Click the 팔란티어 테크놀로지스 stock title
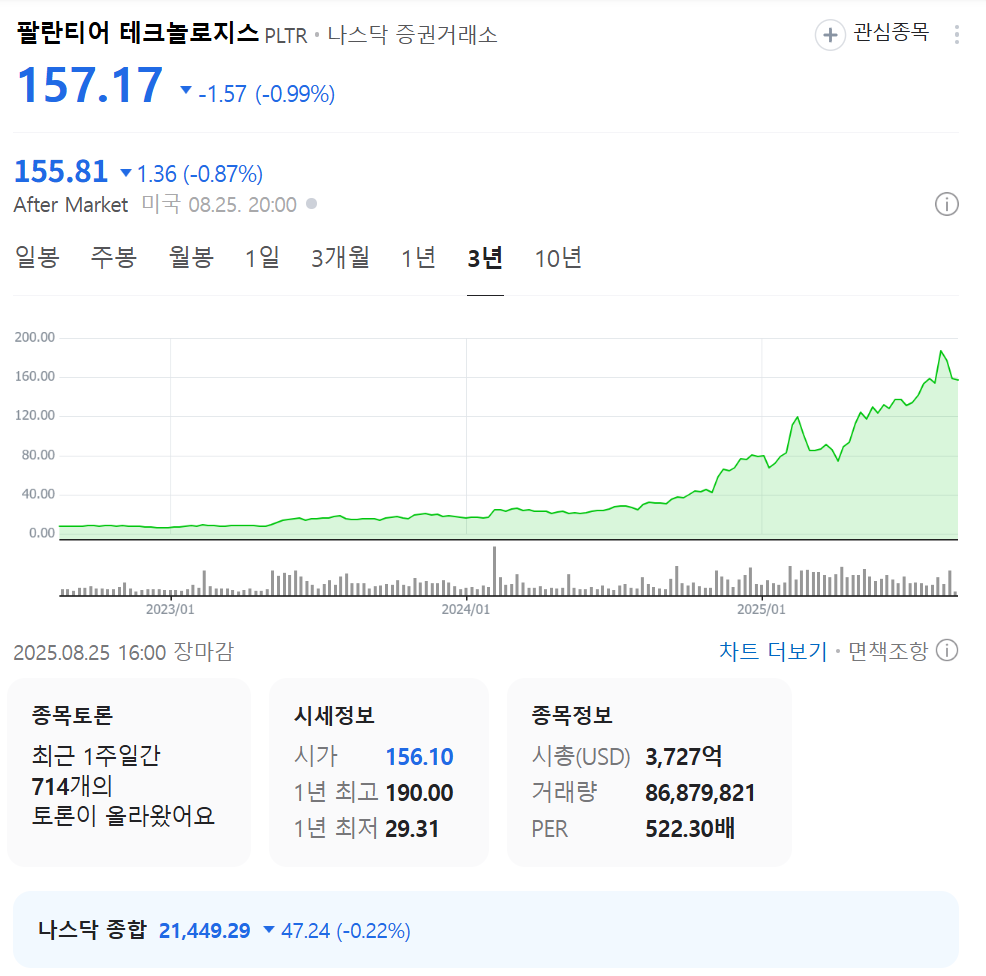The height and width of the screenshot is (976, 986). click(x=138, y=32)
